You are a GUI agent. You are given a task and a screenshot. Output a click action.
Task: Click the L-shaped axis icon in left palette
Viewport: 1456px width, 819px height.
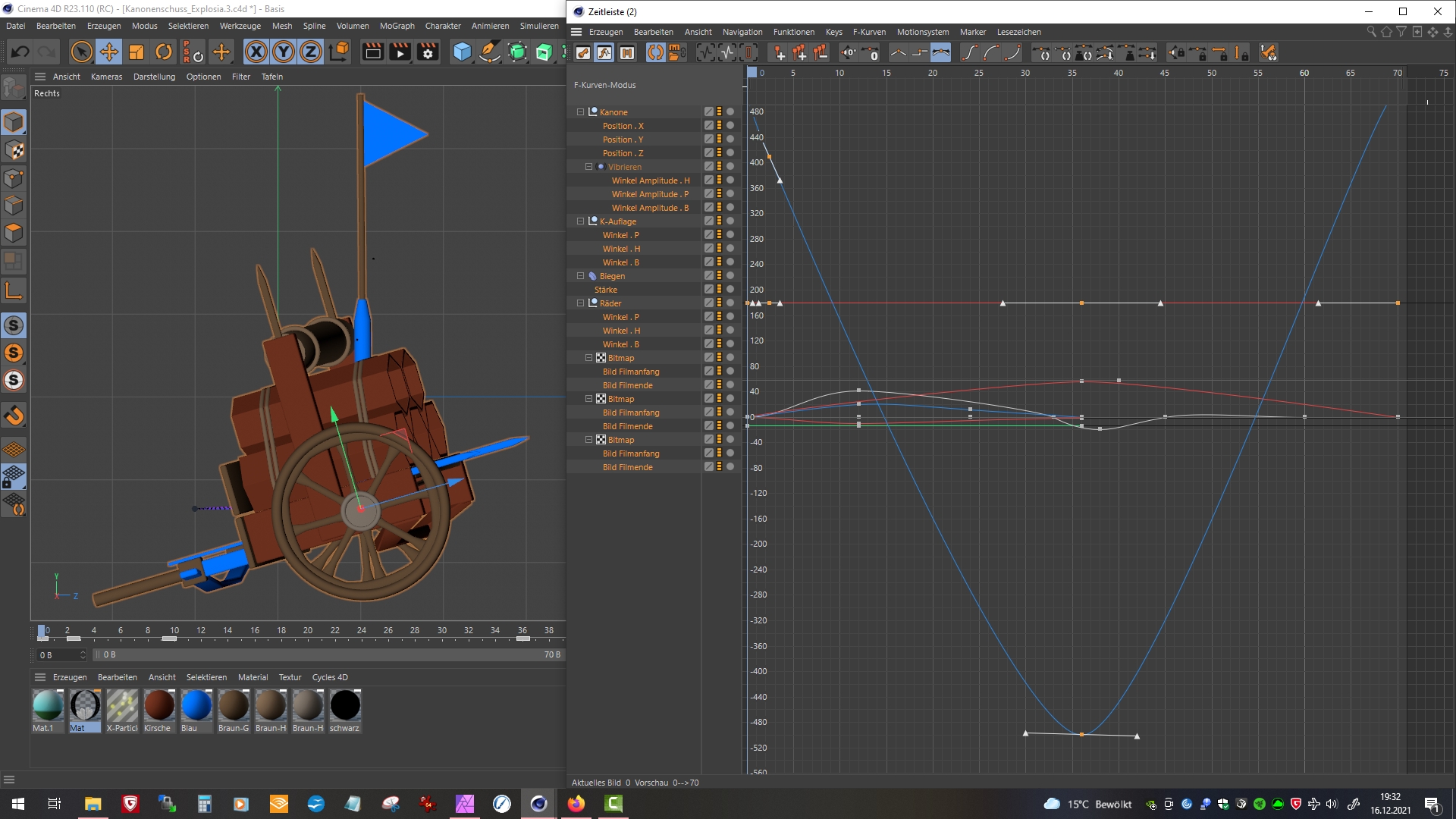tap(14, 290)
